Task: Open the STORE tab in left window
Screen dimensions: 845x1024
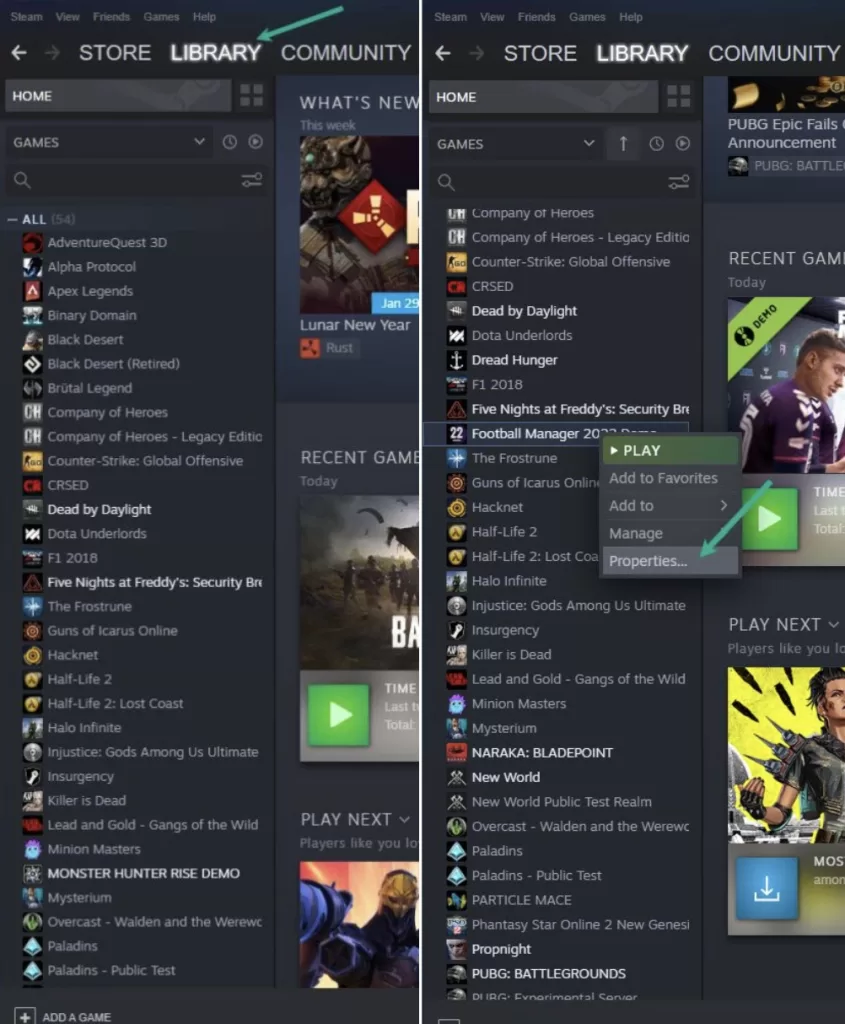Action: coord(115,53)
